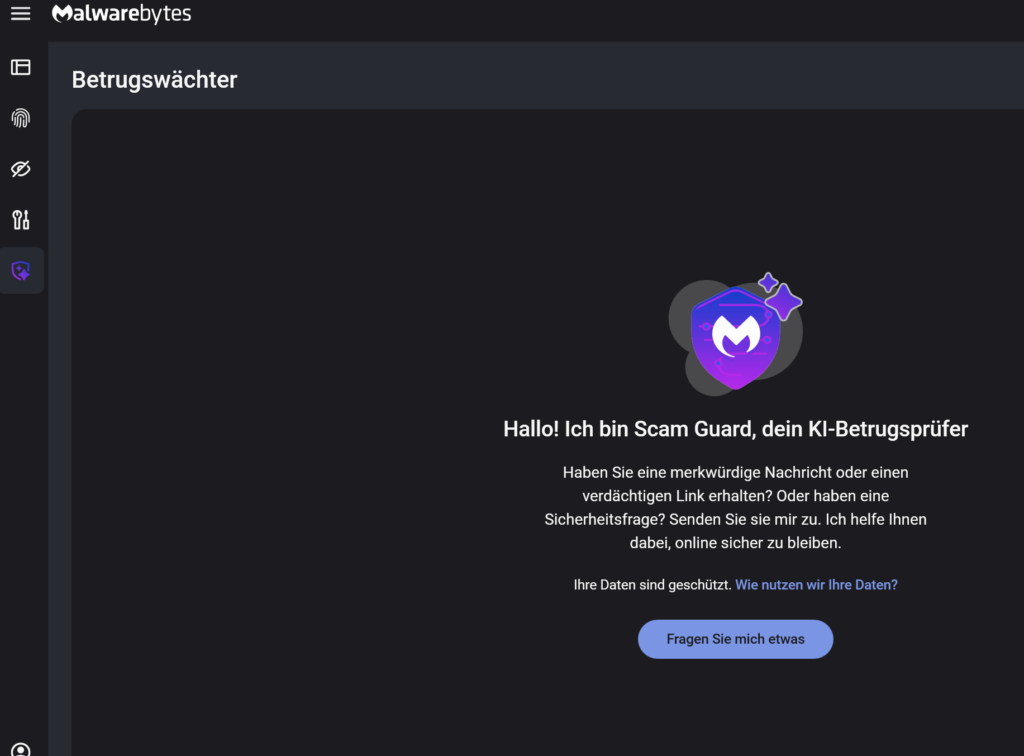
Task: Open the "Wie nutzen wir Ihre Daten?" link
Action: (816, 585)
